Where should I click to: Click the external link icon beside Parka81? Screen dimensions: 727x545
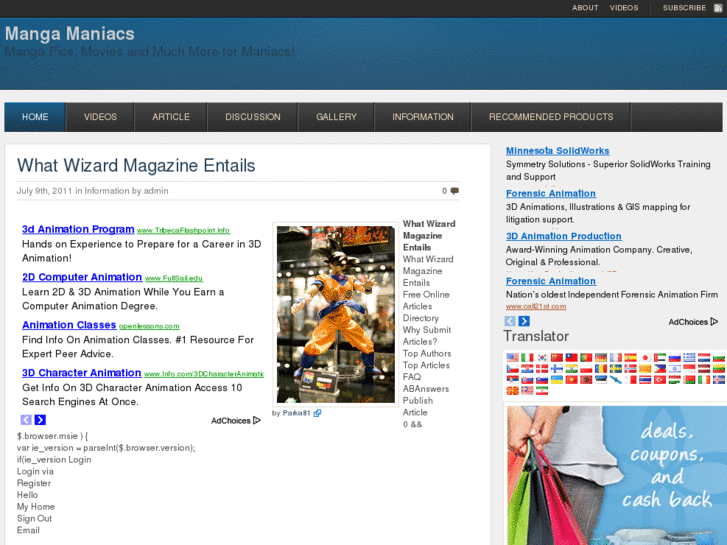point(317,413)
